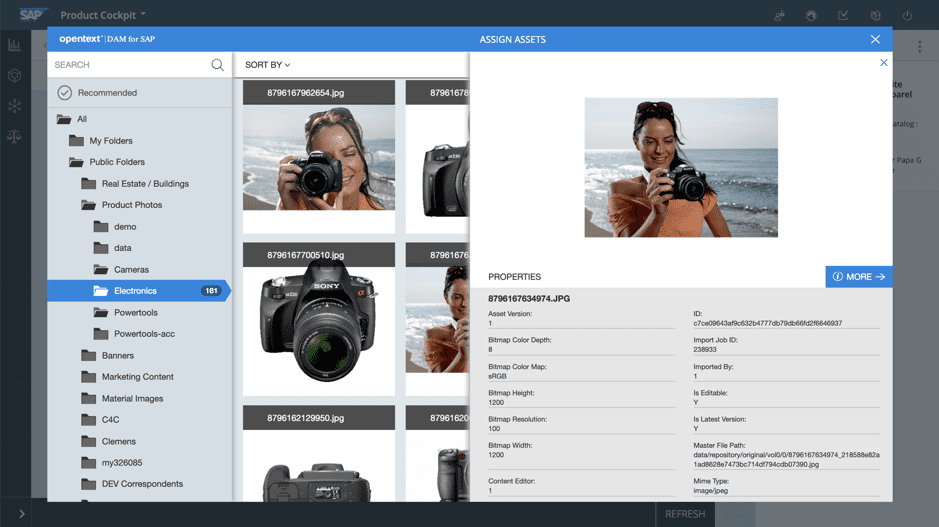Open Real Estate / Buildings folder
The width and height of the screenshot is (939, 527).
[x=135, y=184]
